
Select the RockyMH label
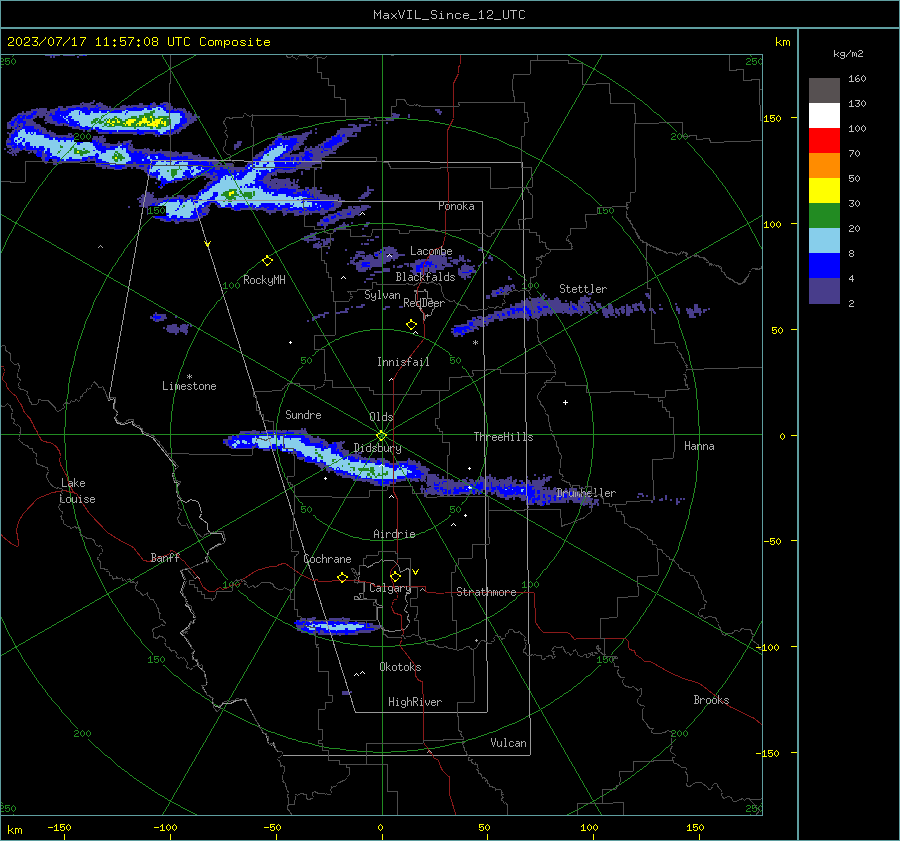[264, 280]
